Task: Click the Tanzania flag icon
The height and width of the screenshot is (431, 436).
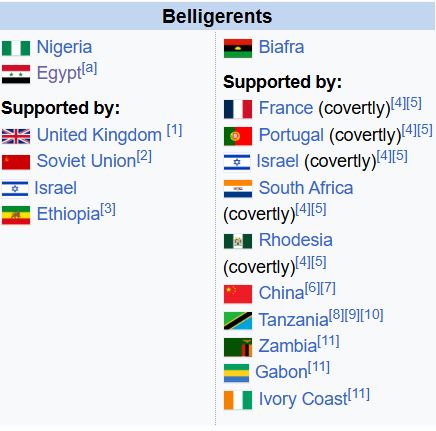Action: coord(238,321)
